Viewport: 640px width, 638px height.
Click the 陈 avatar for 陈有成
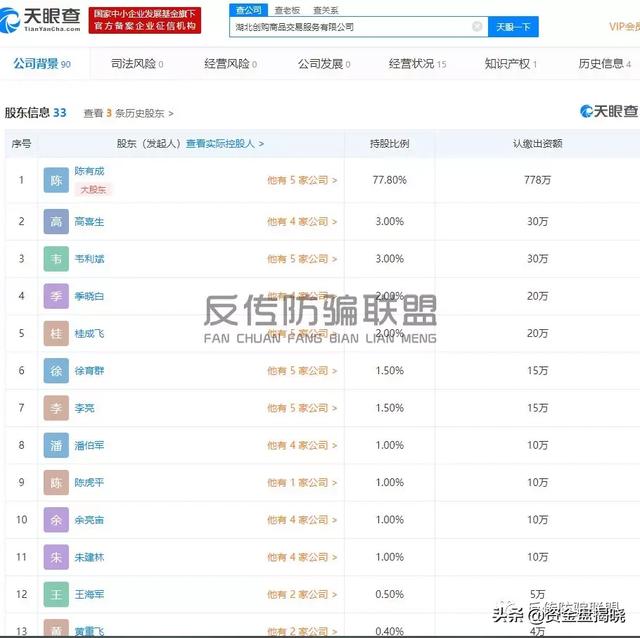pyautogui.click(x=56, y=180)
